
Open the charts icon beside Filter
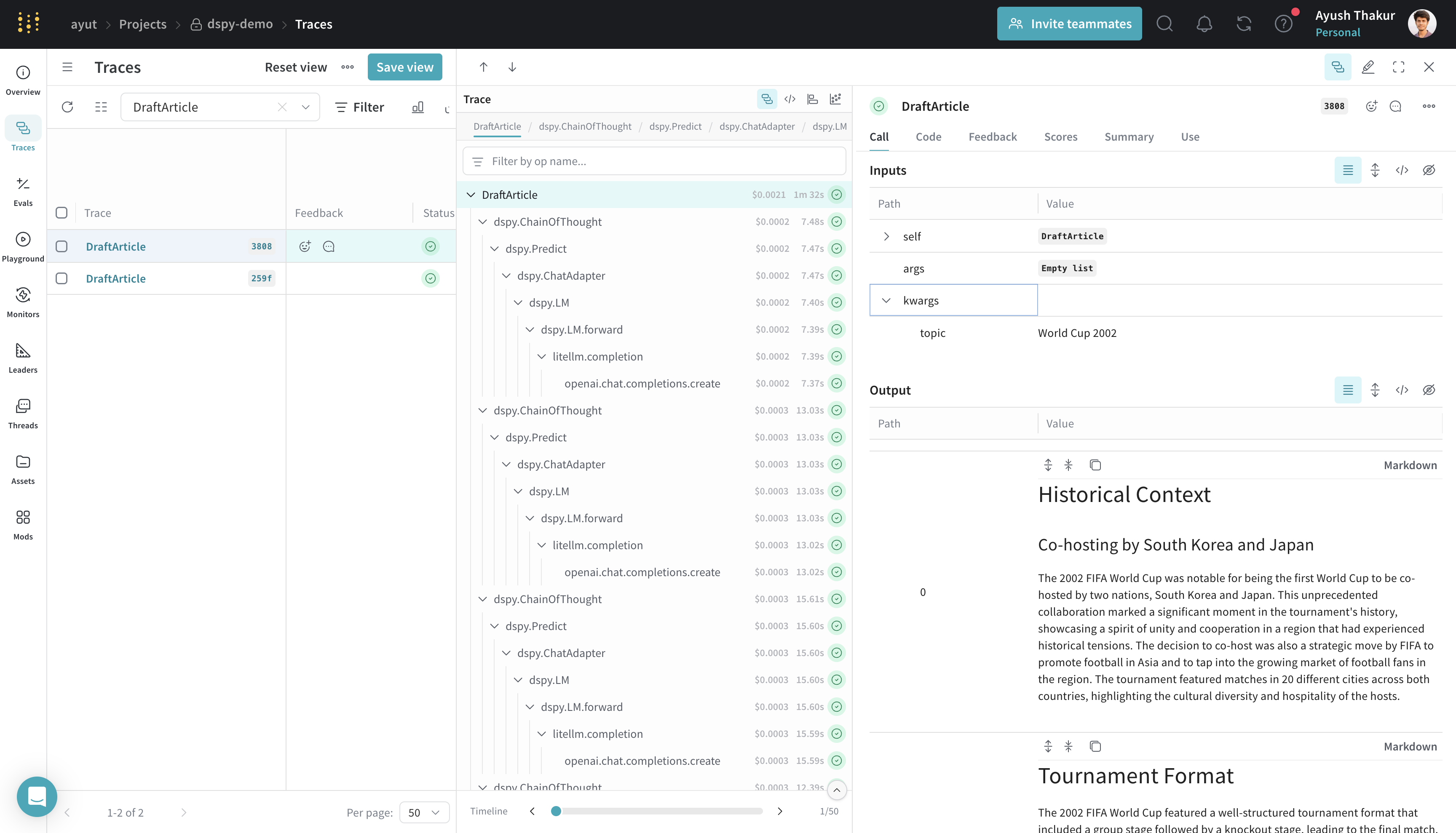(x=418, y=107)
